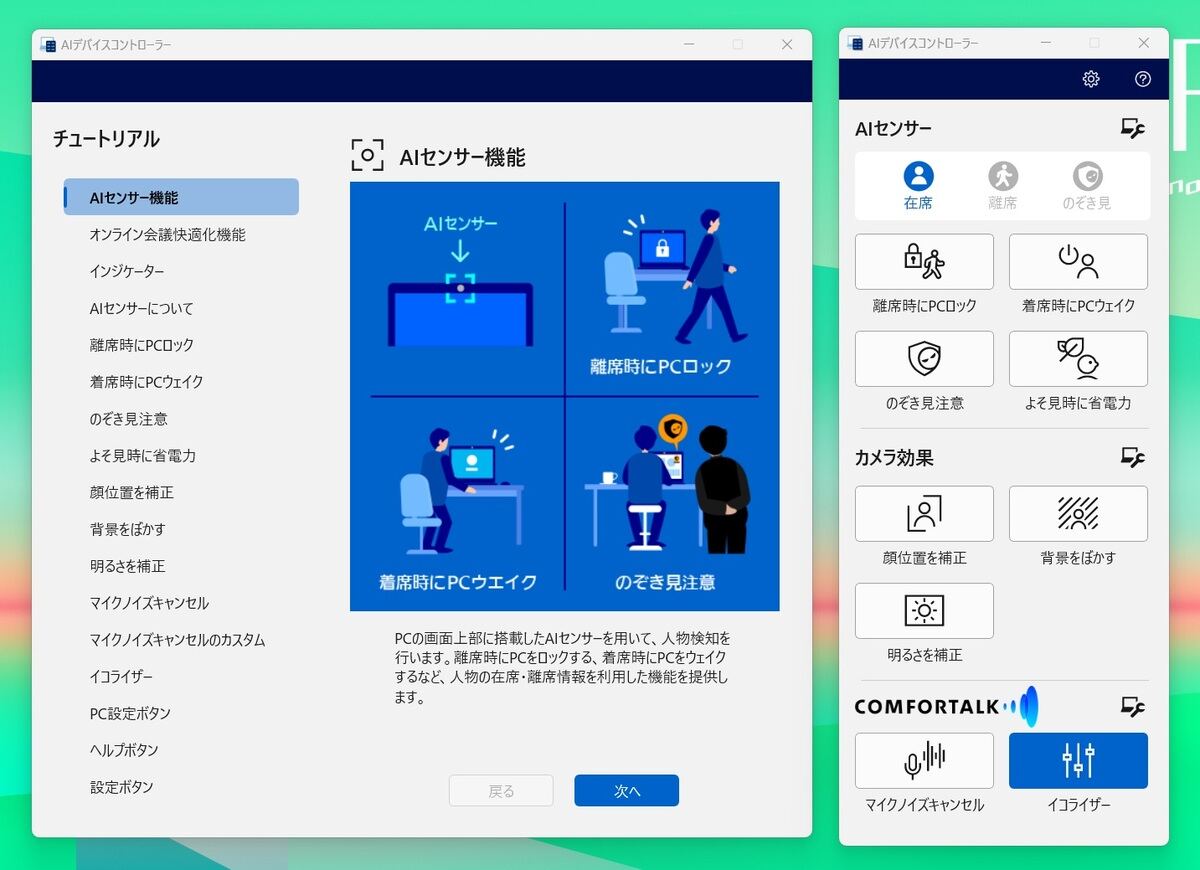Select the のぞき見 peeking status icon
Viewport: 1200px width, 870px height.
(x=1087, y=186)
